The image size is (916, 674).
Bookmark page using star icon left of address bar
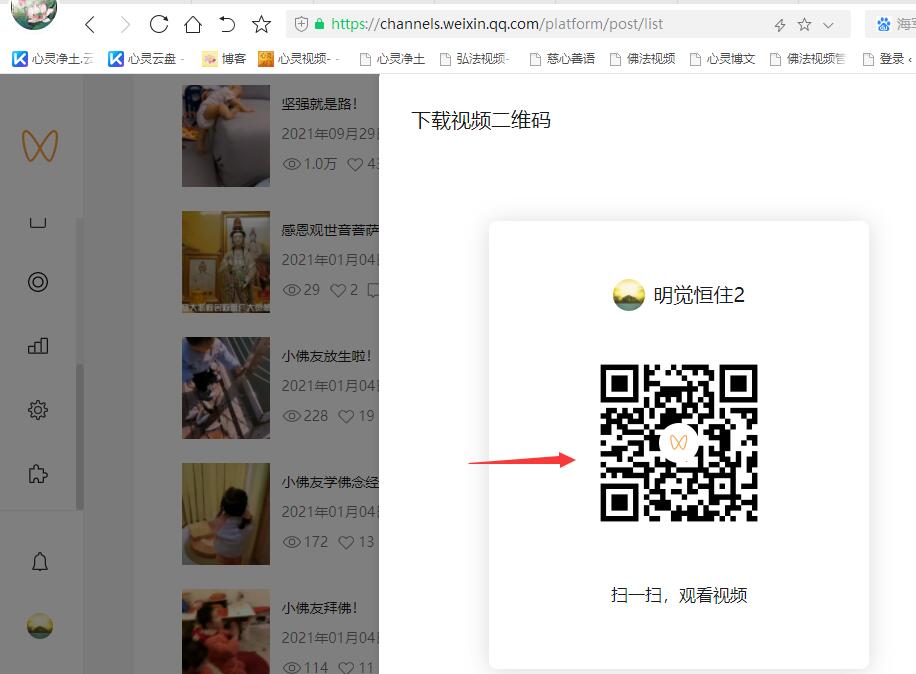[x=261, y=24]
